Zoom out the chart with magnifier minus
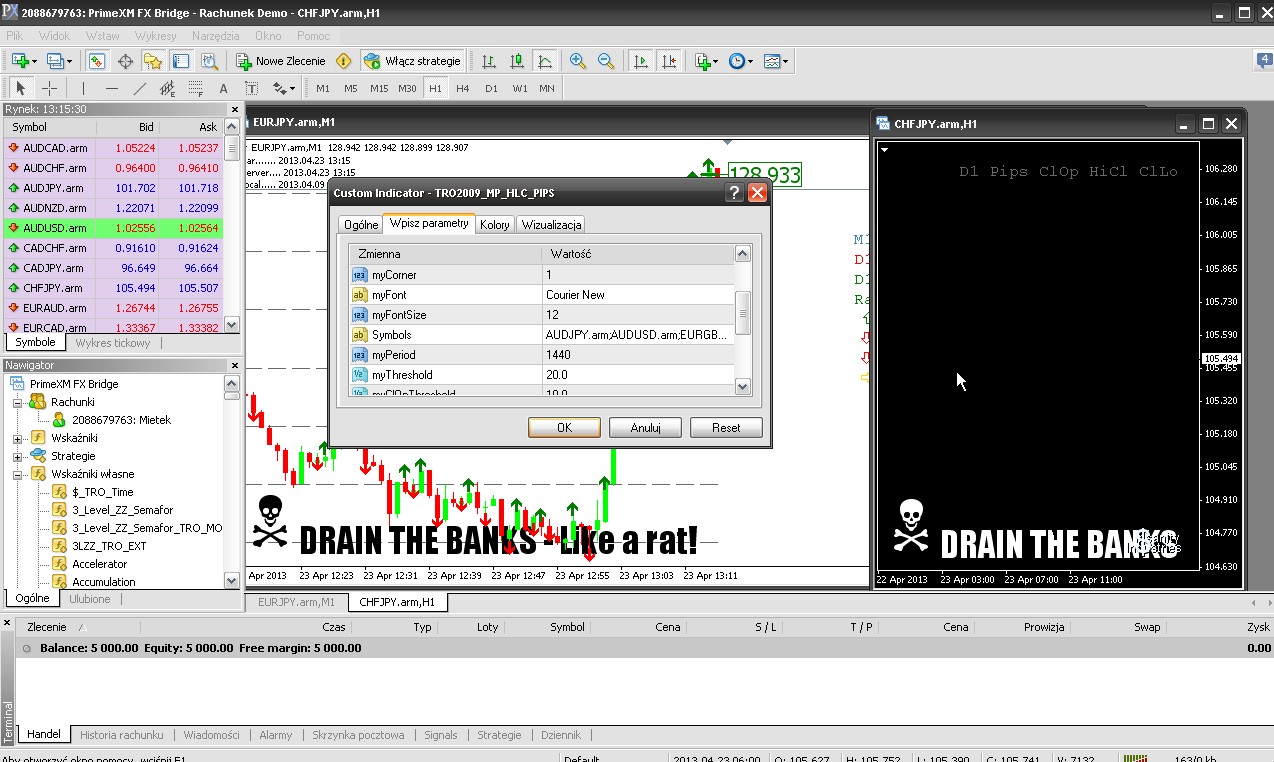This screenshot has height=762, width=1274. click(x=606, y=61)
